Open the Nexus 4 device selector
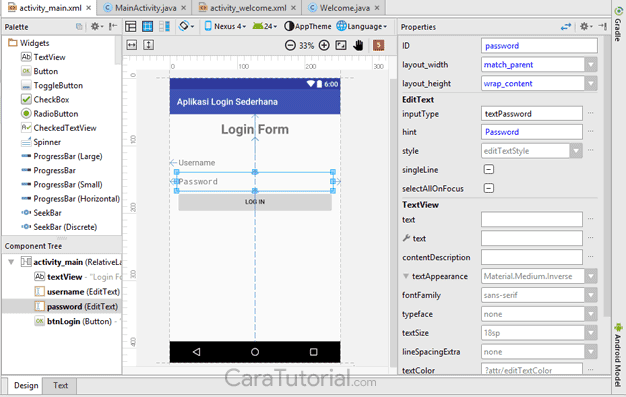The image size is (626, 397). pyautogui.click(x=225, y=26)
